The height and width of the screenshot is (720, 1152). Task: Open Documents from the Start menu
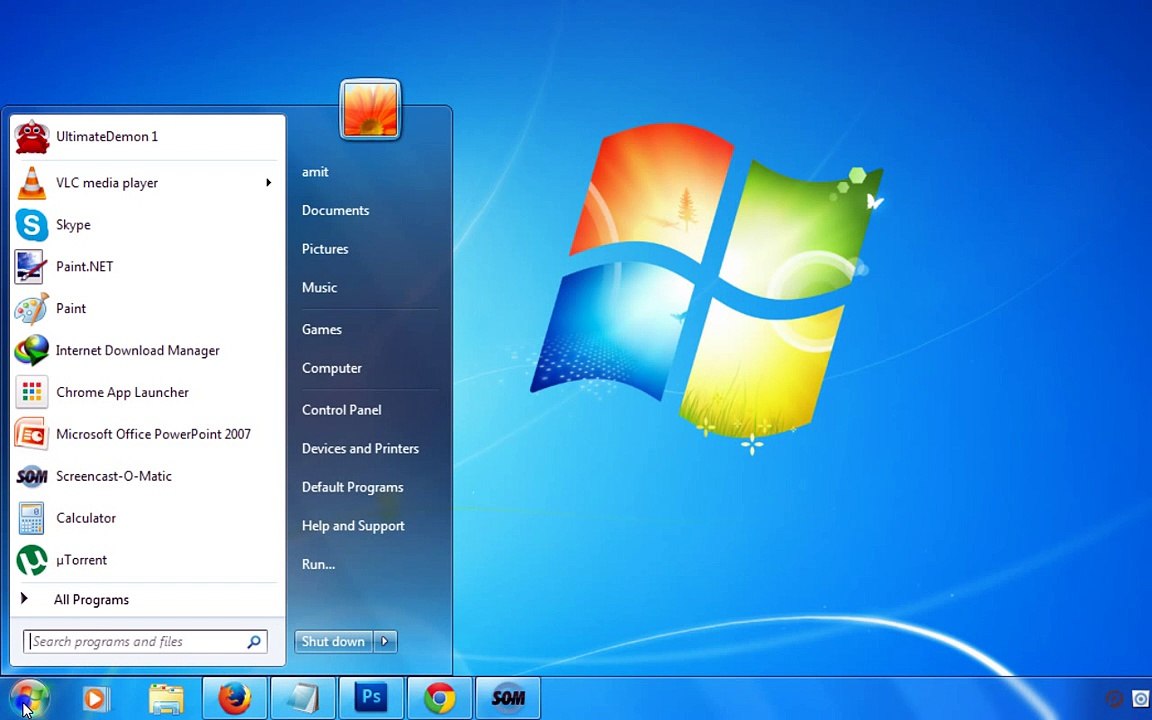(336, 210)
